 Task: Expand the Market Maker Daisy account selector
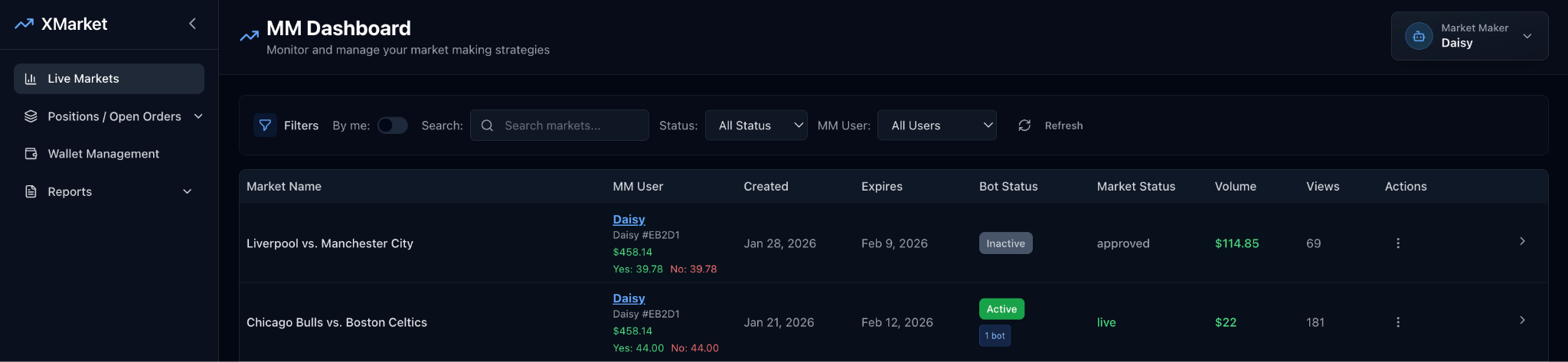coord(1527,36)
